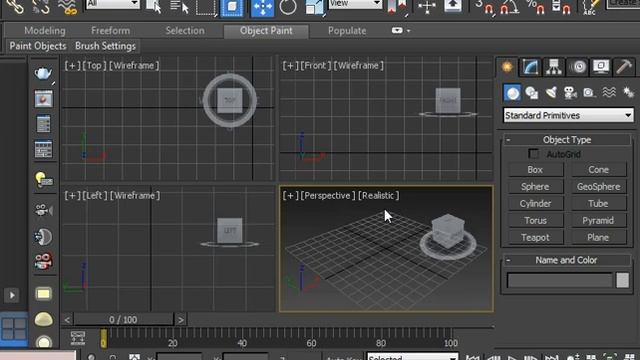The height and width of the screenshot is (360, 640).
Task: Open the Utilities hammer panel tab
Action: 624,67
